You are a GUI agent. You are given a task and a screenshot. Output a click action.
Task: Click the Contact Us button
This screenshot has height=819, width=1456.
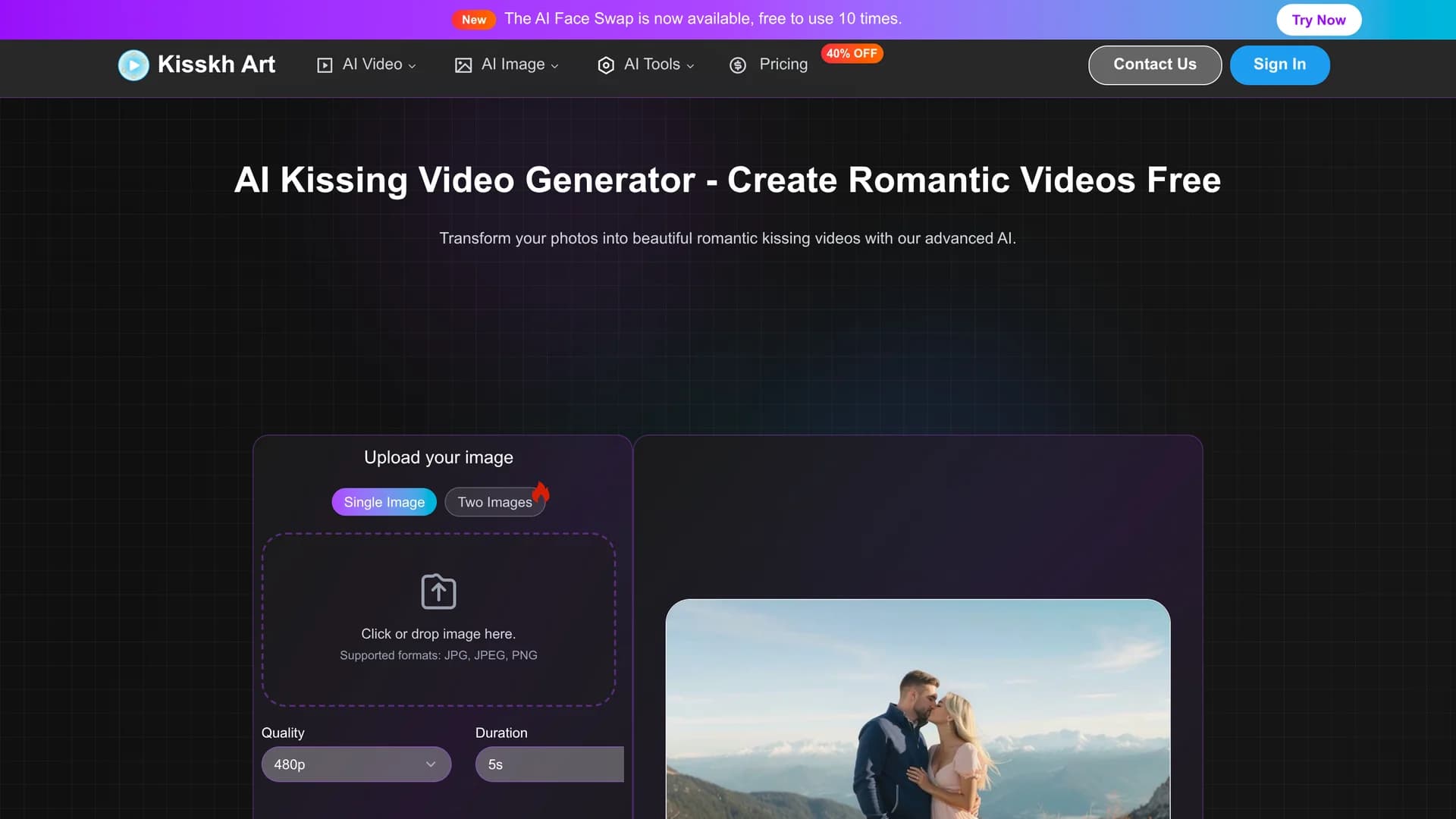tap(1155, 65)
